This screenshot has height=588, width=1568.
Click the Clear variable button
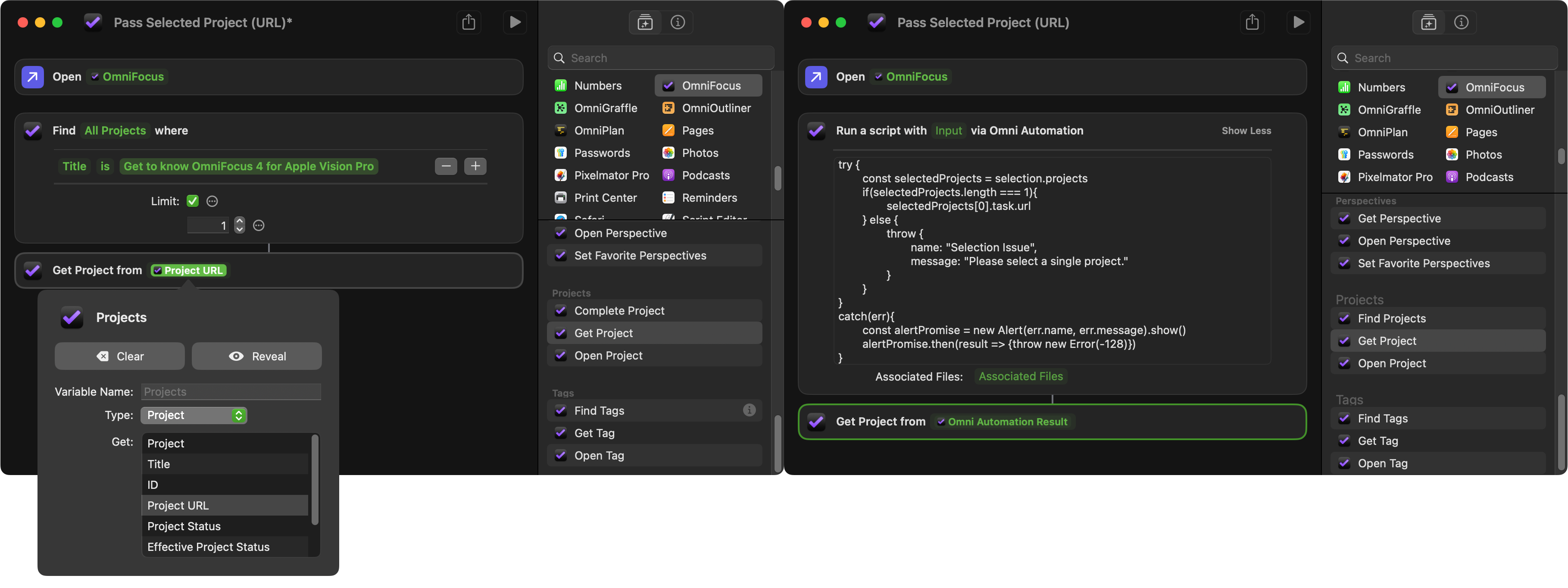[x=119, y=356]
